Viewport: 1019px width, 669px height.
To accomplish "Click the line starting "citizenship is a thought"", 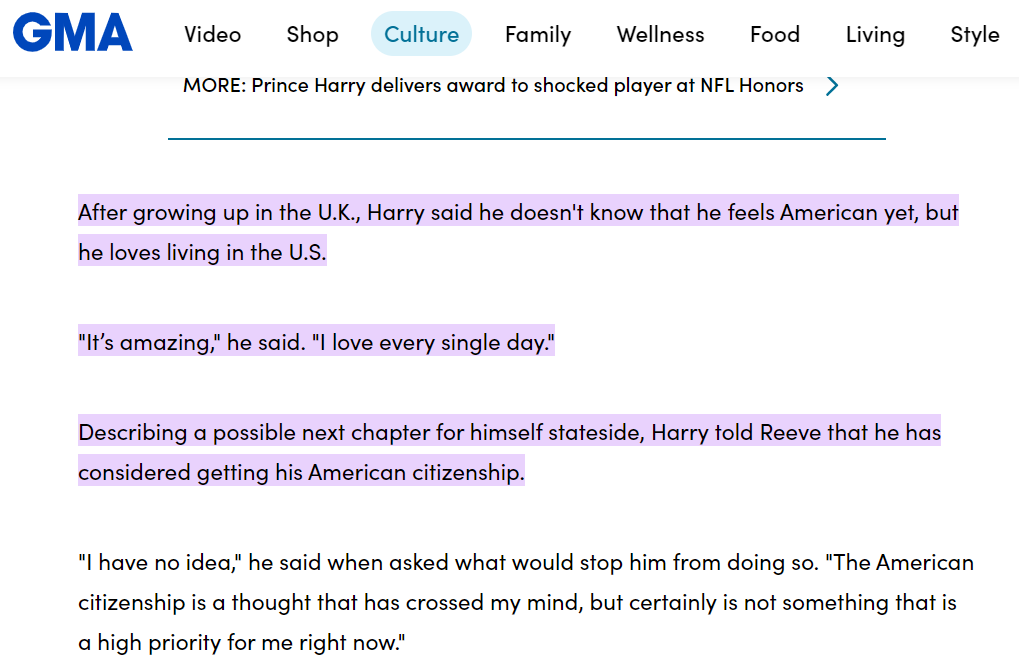I will pyautogui.click(x=517, y=602).
